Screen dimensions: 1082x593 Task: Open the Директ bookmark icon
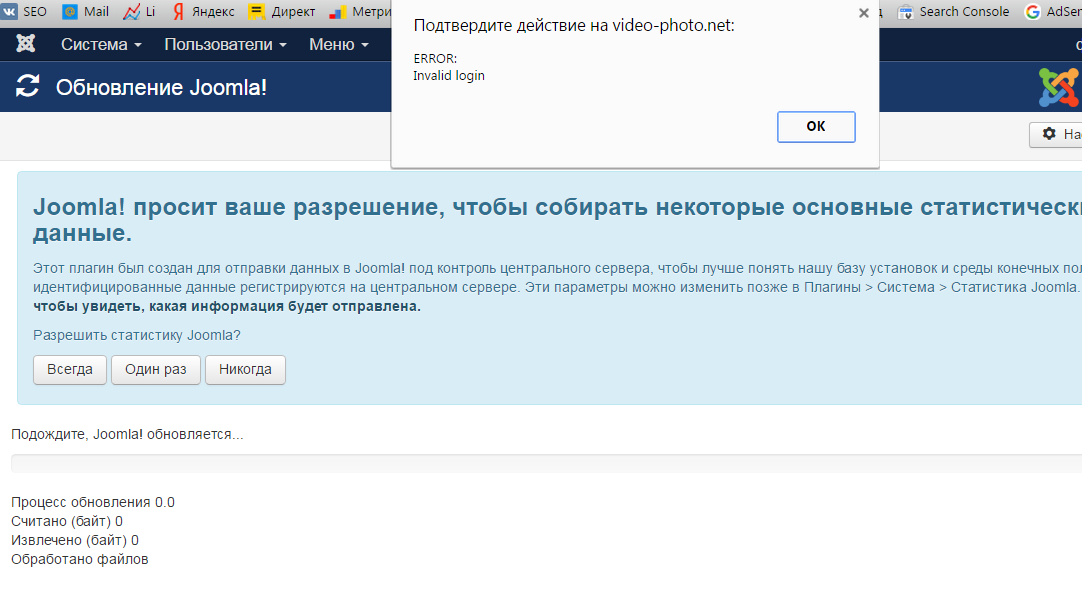click(x=256, y=12)
